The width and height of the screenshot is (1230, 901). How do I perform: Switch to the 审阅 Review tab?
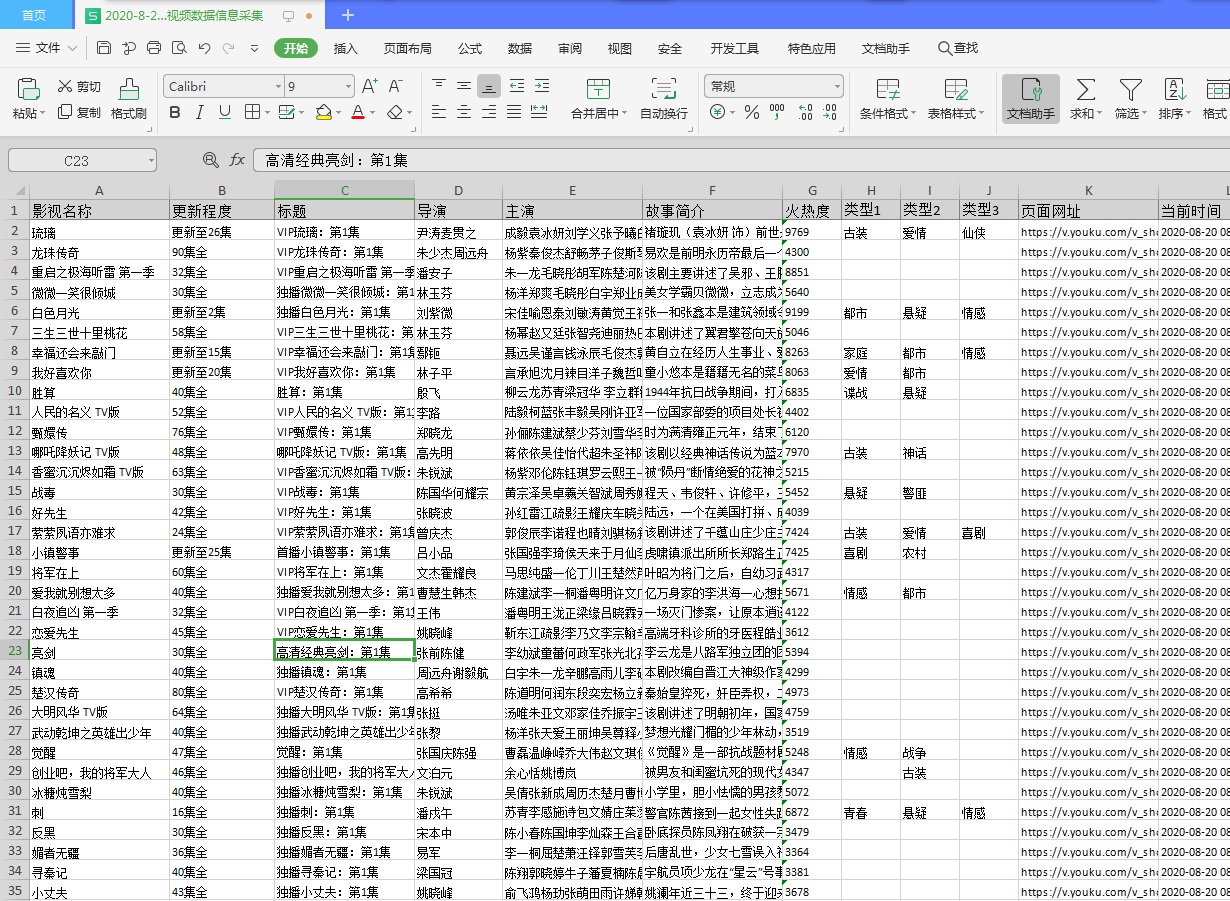pos(570,48)
